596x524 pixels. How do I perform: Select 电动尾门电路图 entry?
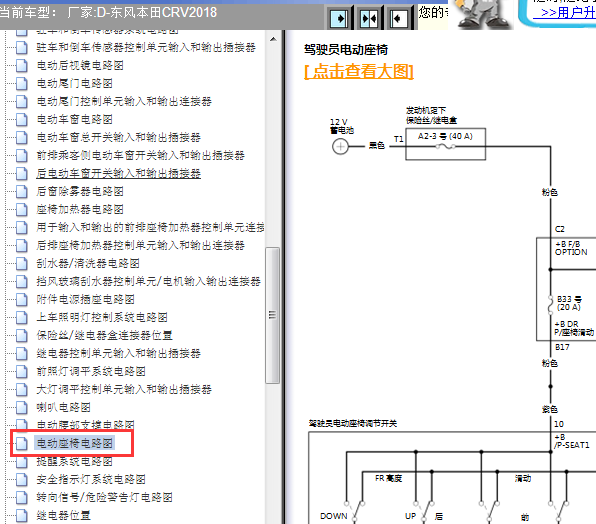coord(74,83)
